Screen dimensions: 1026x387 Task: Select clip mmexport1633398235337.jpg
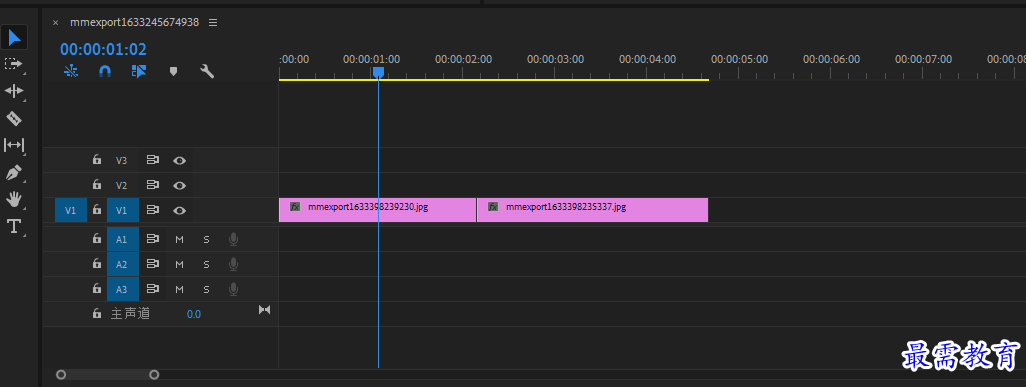(x=592, y=210)
